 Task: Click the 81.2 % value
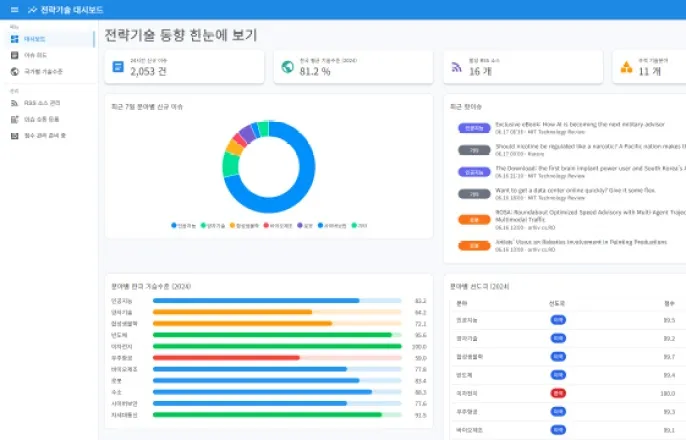point(315,71)
